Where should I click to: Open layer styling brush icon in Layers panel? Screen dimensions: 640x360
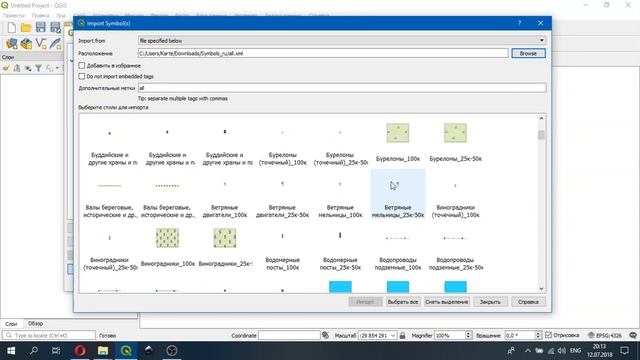[6, 68]
